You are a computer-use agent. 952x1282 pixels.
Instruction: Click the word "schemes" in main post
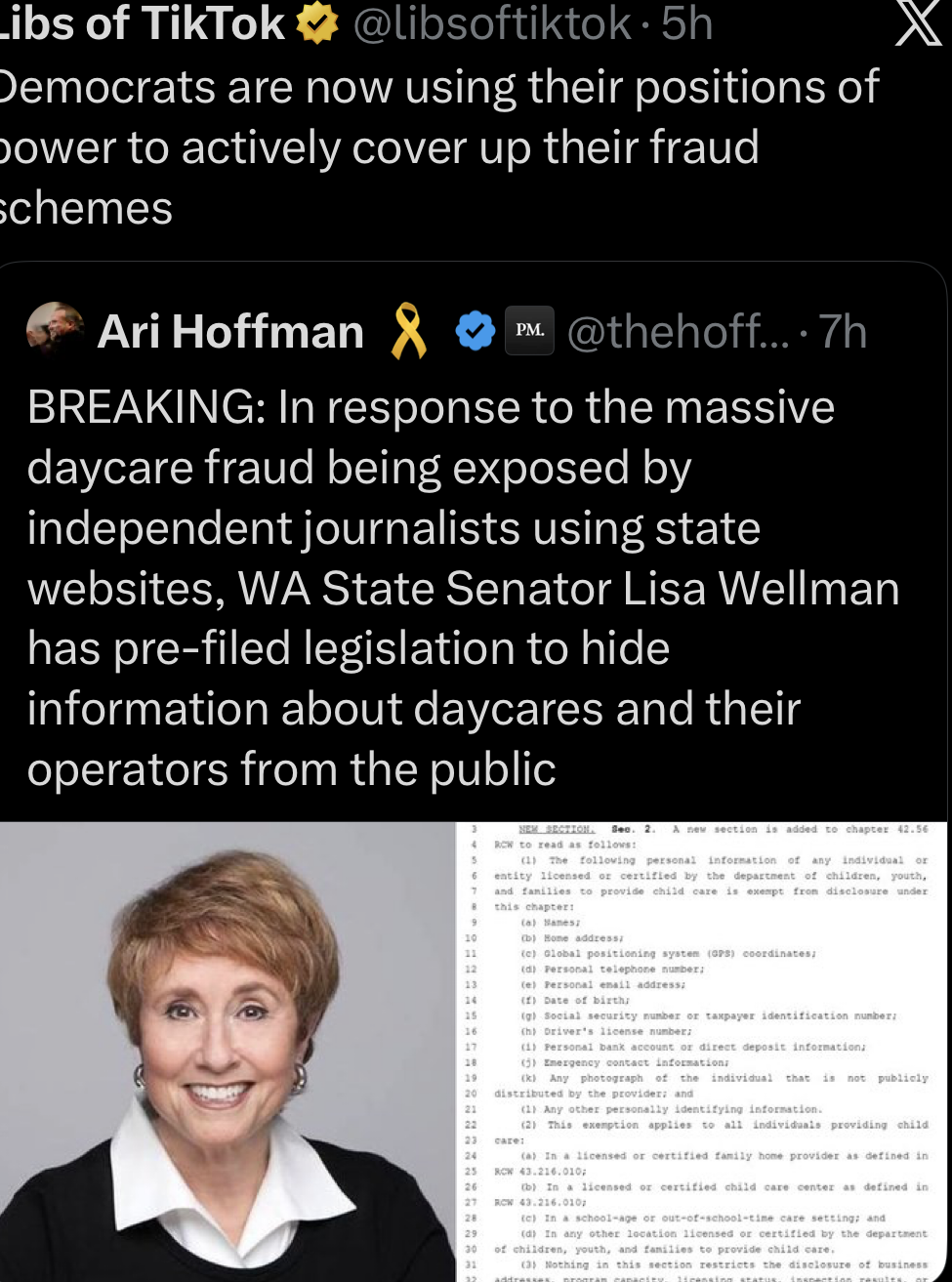(86, 208)
